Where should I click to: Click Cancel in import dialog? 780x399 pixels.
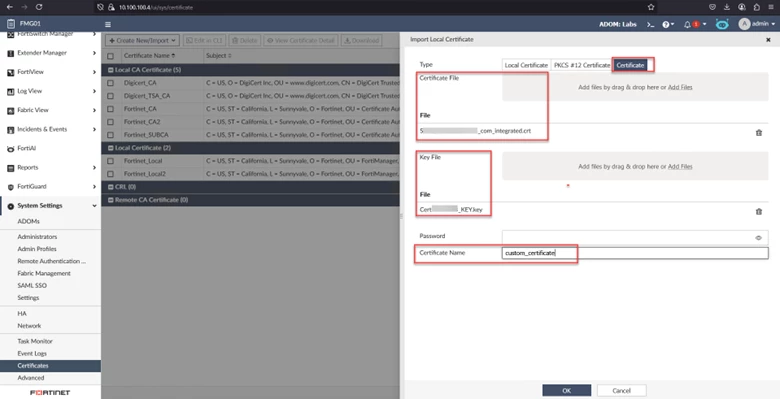click(621, 391)
